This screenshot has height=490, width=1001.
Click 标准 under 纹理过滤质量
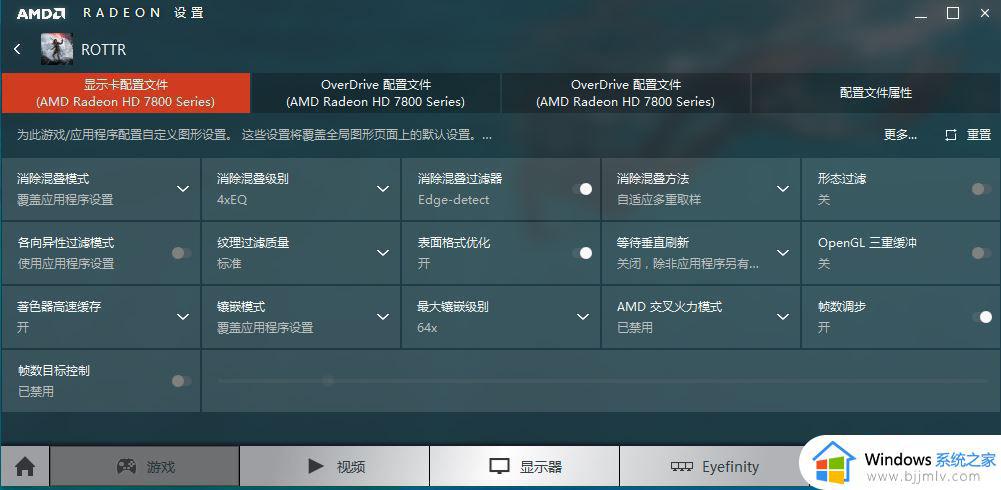point(229,264)
